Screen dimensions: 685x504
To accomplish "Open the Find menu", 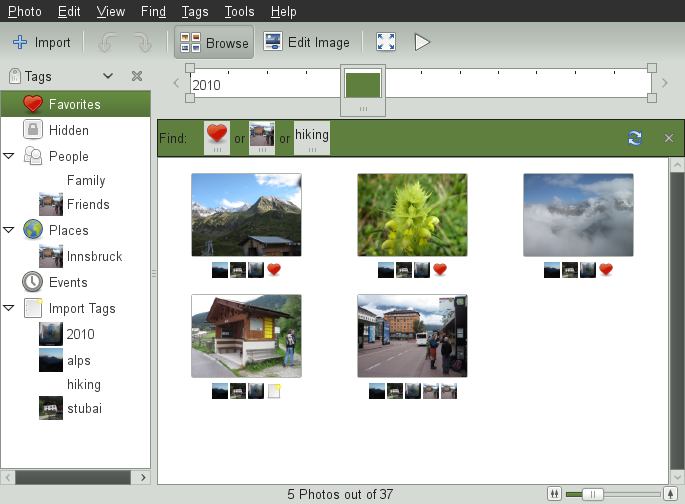I will [x=153, y=12].
